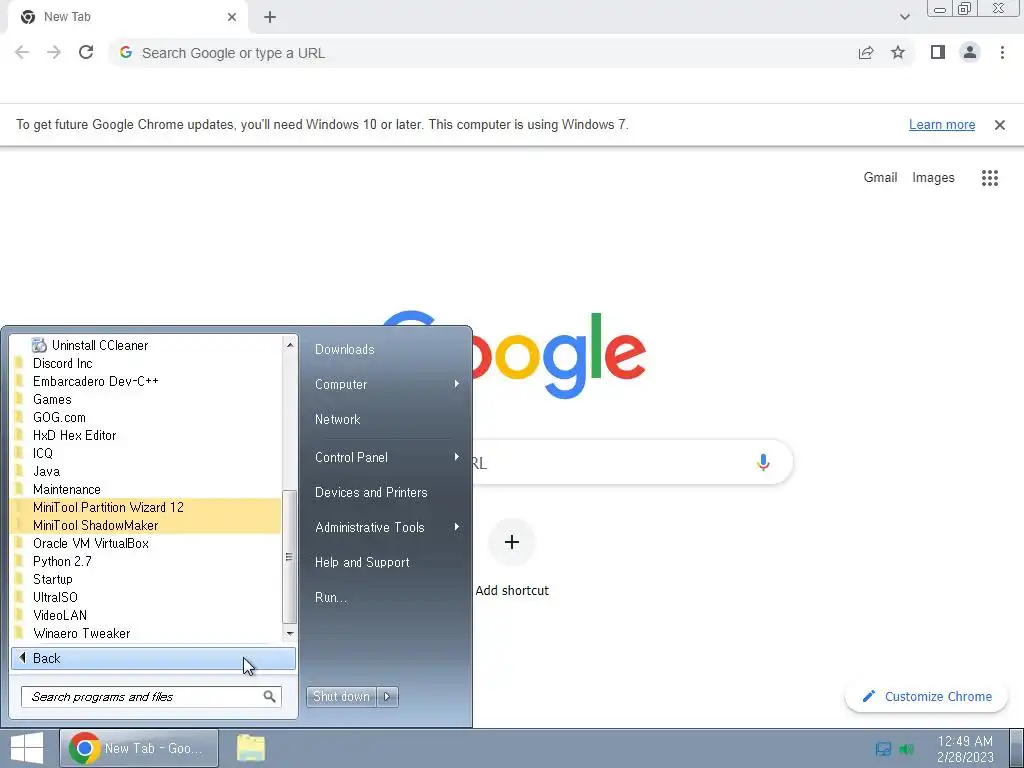Click the Shut down button
This screenshot has height=768, width=1024.
[x=341, y=697]
